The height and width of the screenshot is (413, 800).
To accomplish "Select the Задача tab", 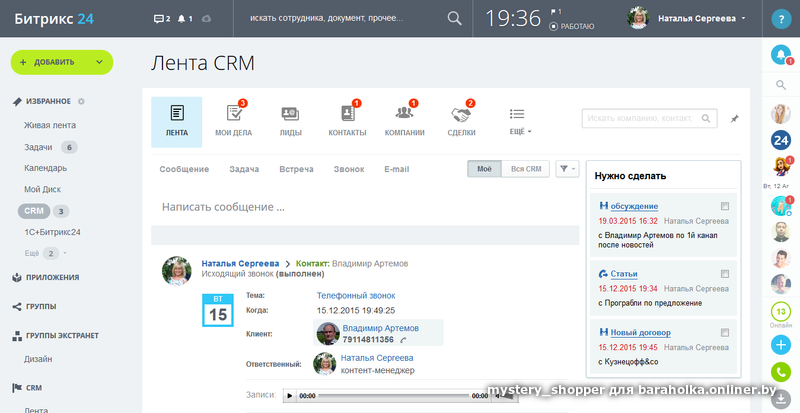I will (244, 169).
